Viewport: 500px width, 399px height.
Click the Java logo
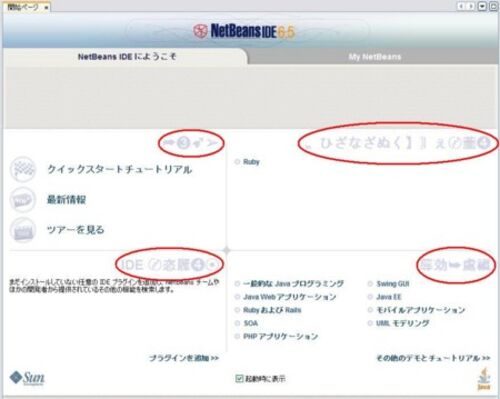(484, 379)
